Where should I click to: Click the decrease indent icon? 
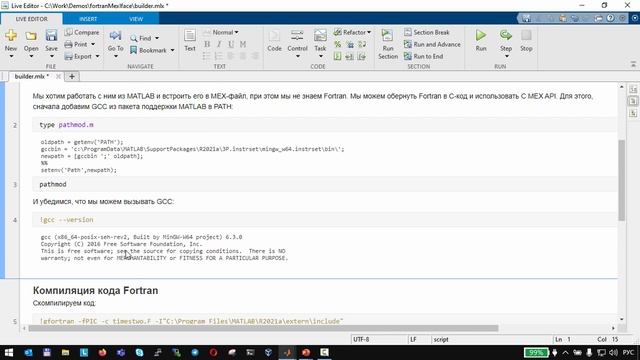(x=350, y=56)
